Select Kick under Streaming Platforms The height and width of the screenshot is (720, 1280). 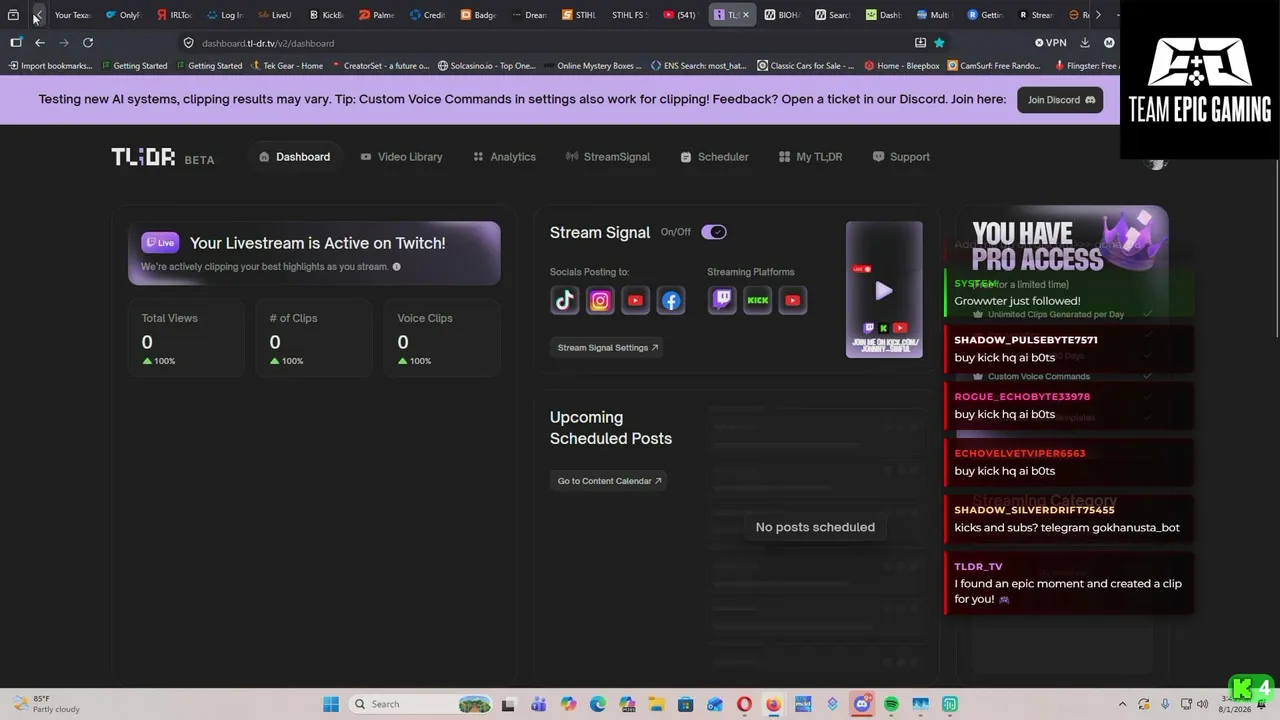pyautogui.click(x=758, y=300)
